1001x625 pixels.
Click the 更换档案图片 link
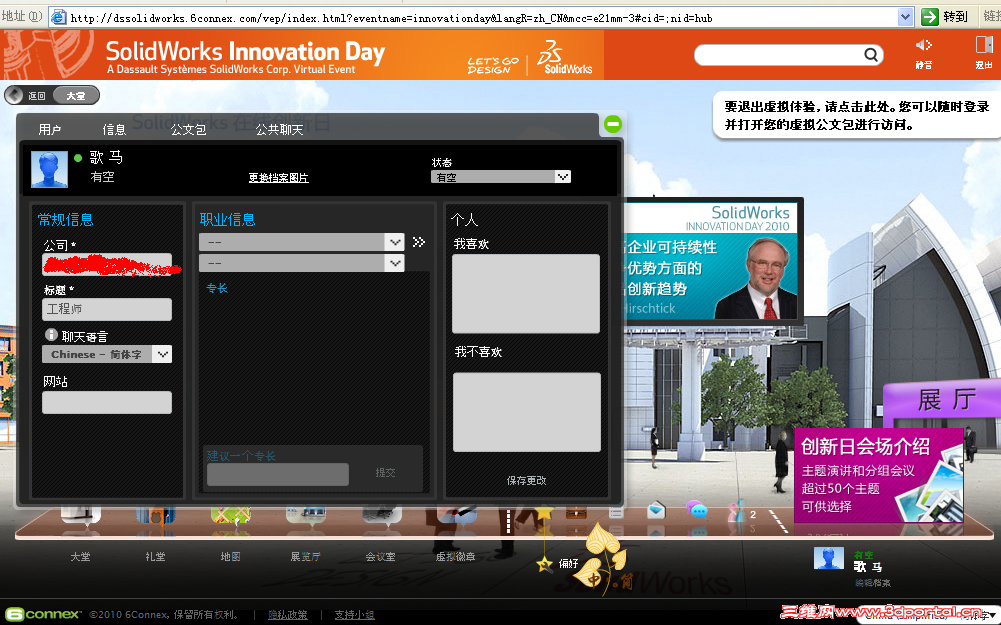pyautogui.click(x=278, y=177)
